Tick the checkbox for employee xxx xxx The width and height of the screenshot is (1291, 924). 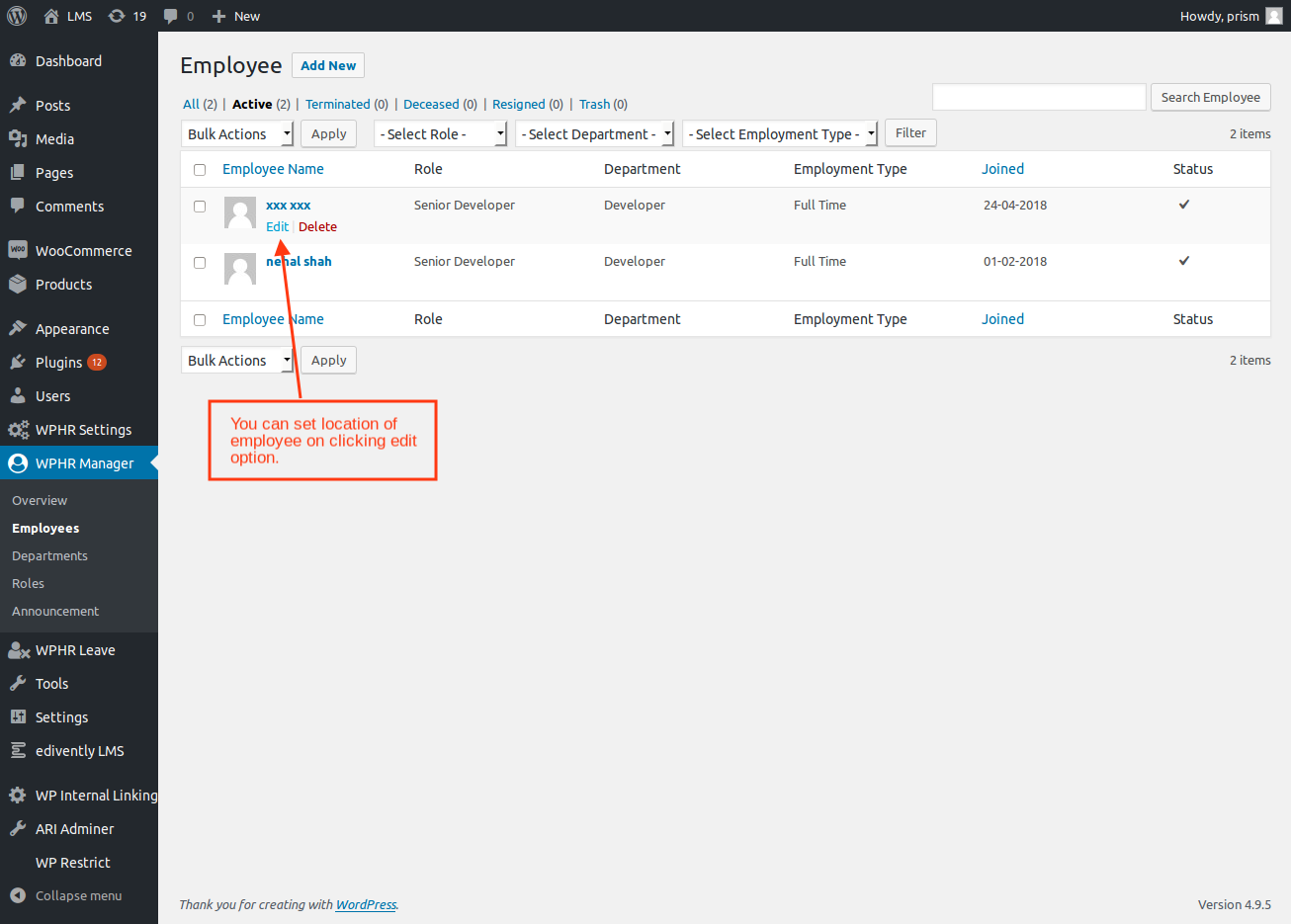200,207
